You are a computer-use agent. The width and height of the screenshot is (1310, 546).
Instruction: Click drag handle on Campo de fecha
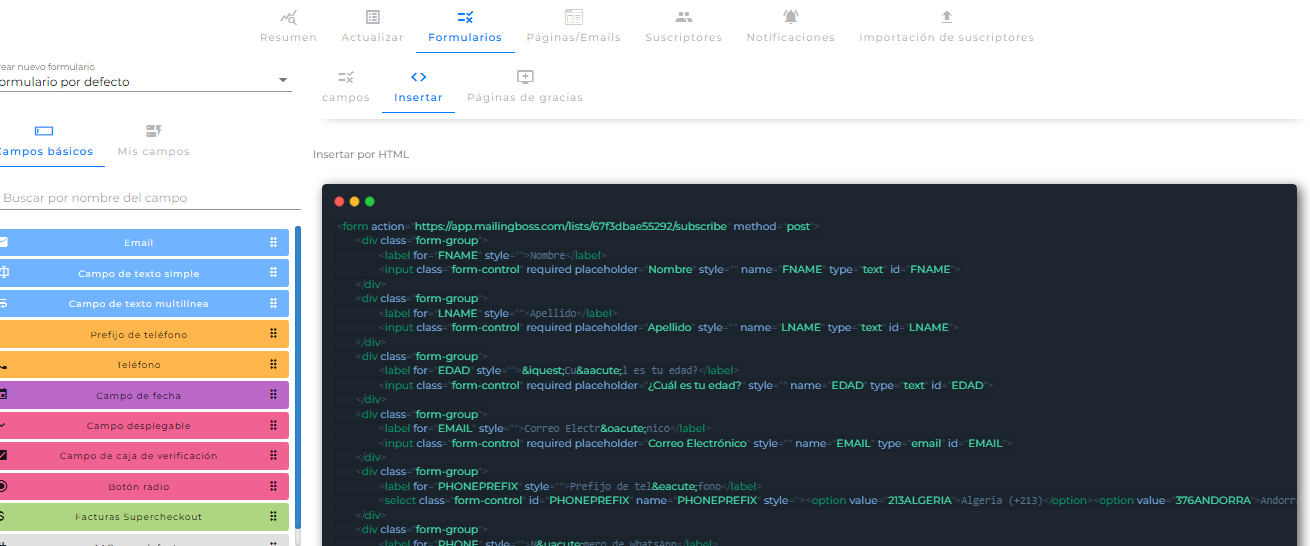pos(273,395)
